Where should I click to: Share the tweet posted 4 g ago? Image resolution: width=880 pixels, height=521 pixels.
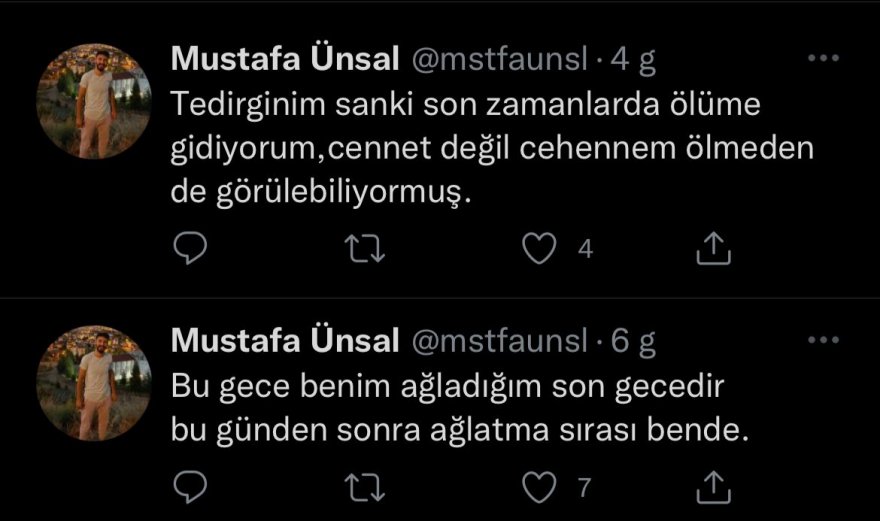tap(714, 248)
